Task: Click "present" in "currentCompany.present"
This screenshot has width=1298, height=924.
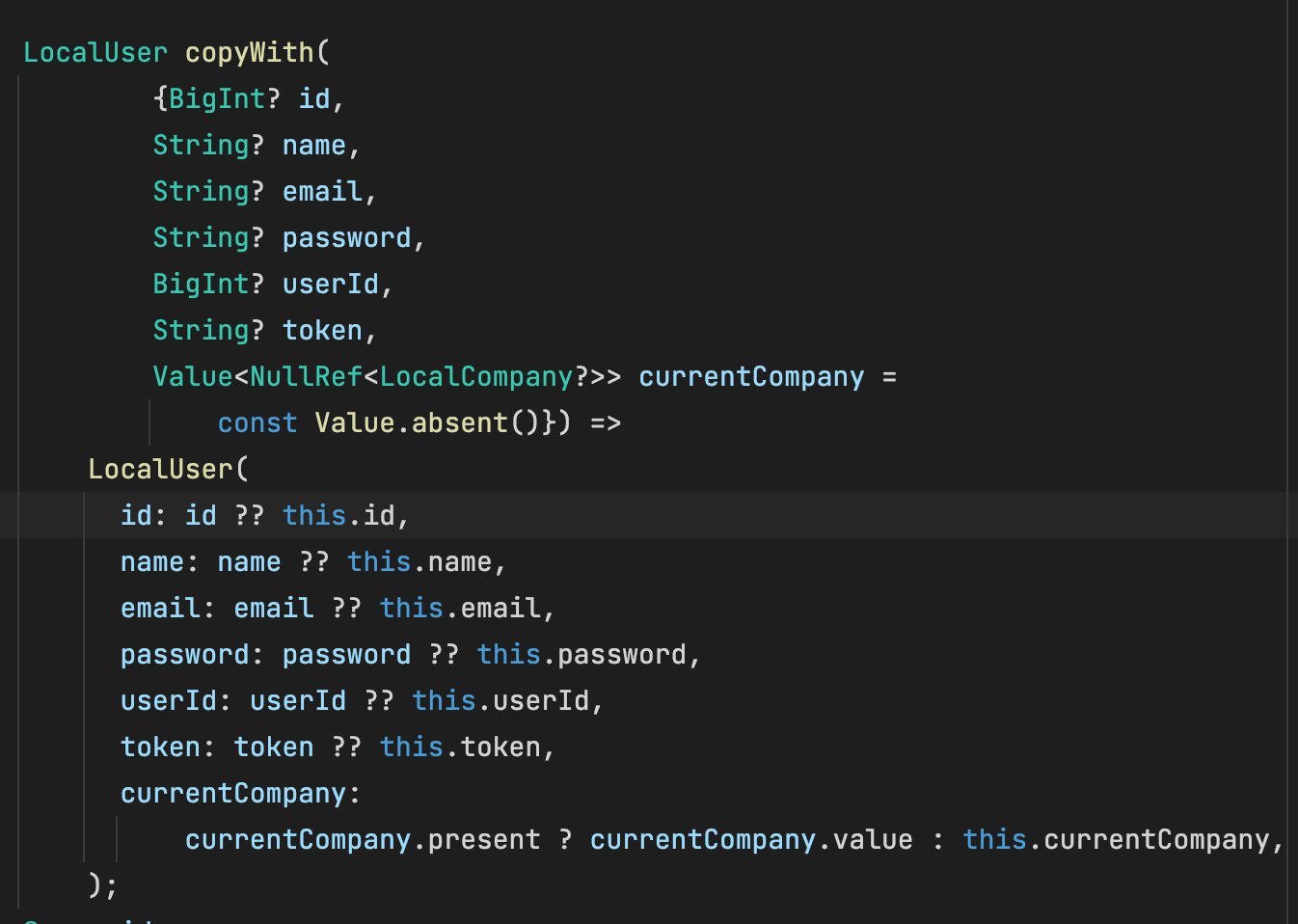Action: point(484,839)
